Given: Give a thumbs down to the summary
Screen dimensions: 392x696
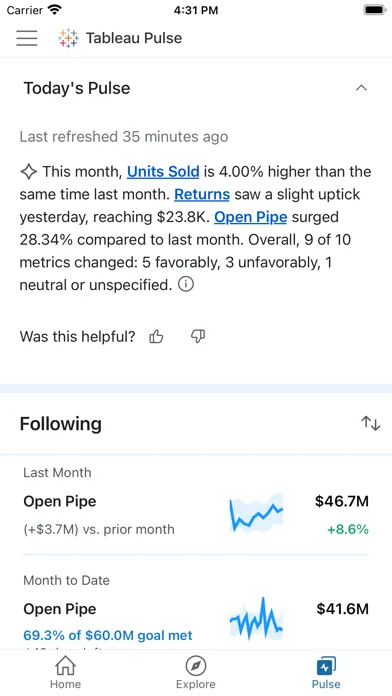Looking at the screenshot, I should 198,337.
